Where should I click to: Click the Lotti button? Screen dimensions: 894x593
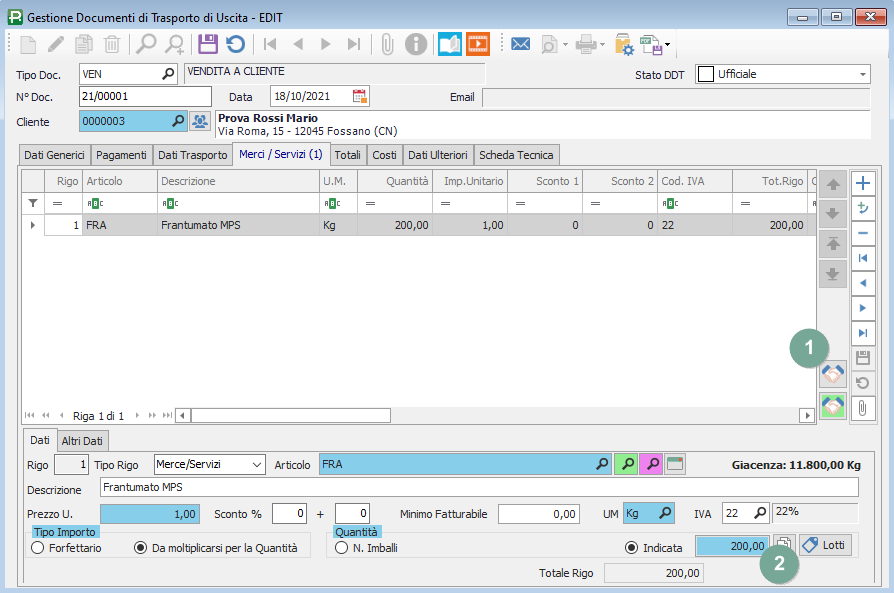tap(824, 545)
